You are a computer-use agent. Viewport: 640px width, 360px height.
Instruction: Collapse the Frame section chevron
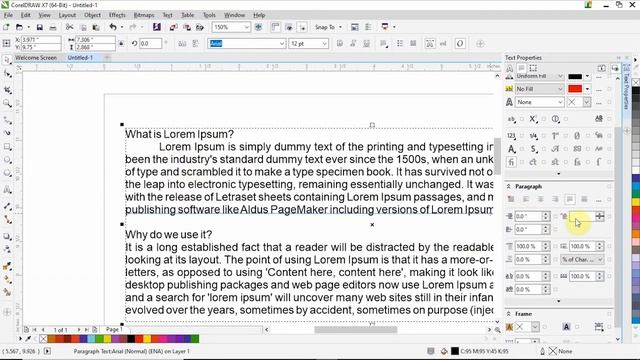click(509, 314)
